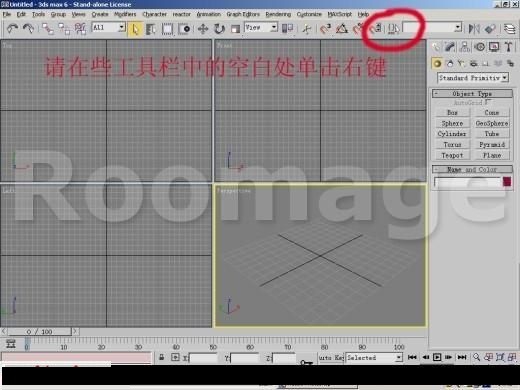
Task: Switch to the Motion command panel tab
Action: pyautogui.click(x=479, y=47)
